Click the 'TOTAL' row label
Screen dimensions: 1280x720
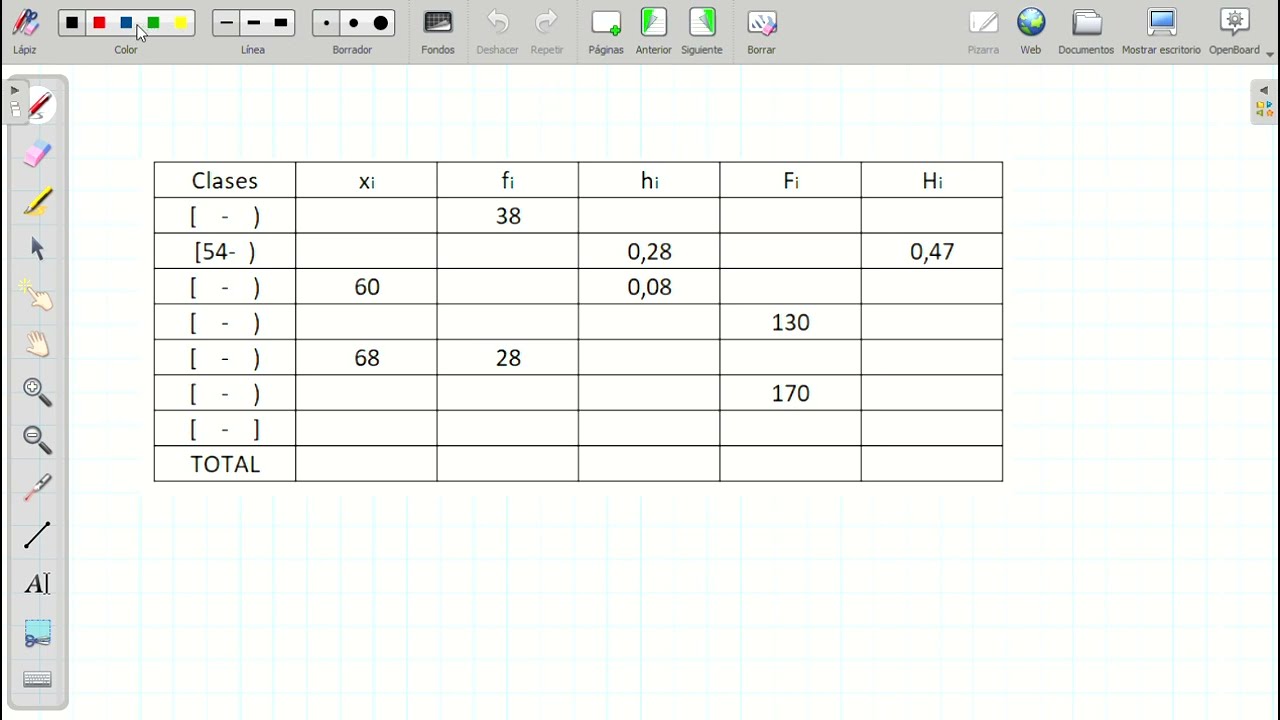point(225,464)
